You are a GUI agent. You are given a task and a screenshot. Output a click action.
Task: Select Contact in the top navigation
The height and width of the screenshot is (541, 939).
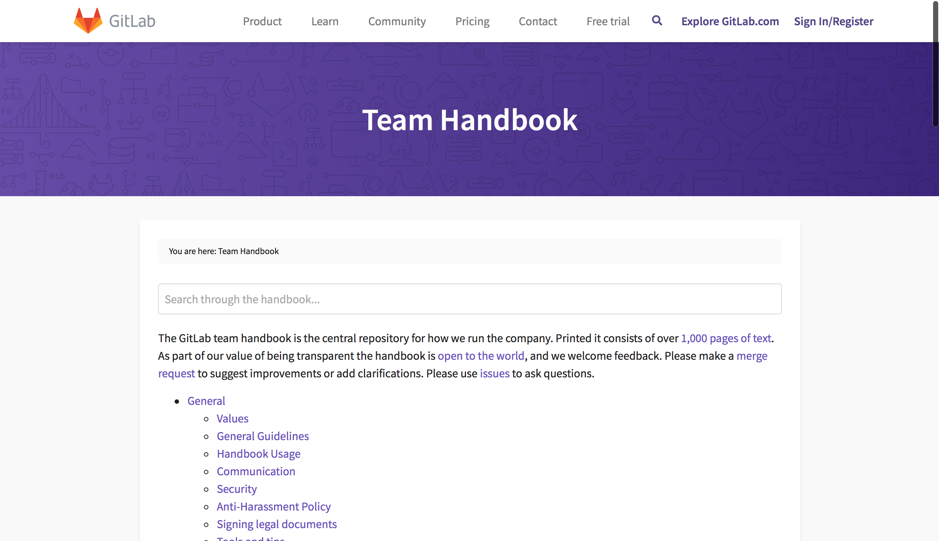[x=537, y=21]
